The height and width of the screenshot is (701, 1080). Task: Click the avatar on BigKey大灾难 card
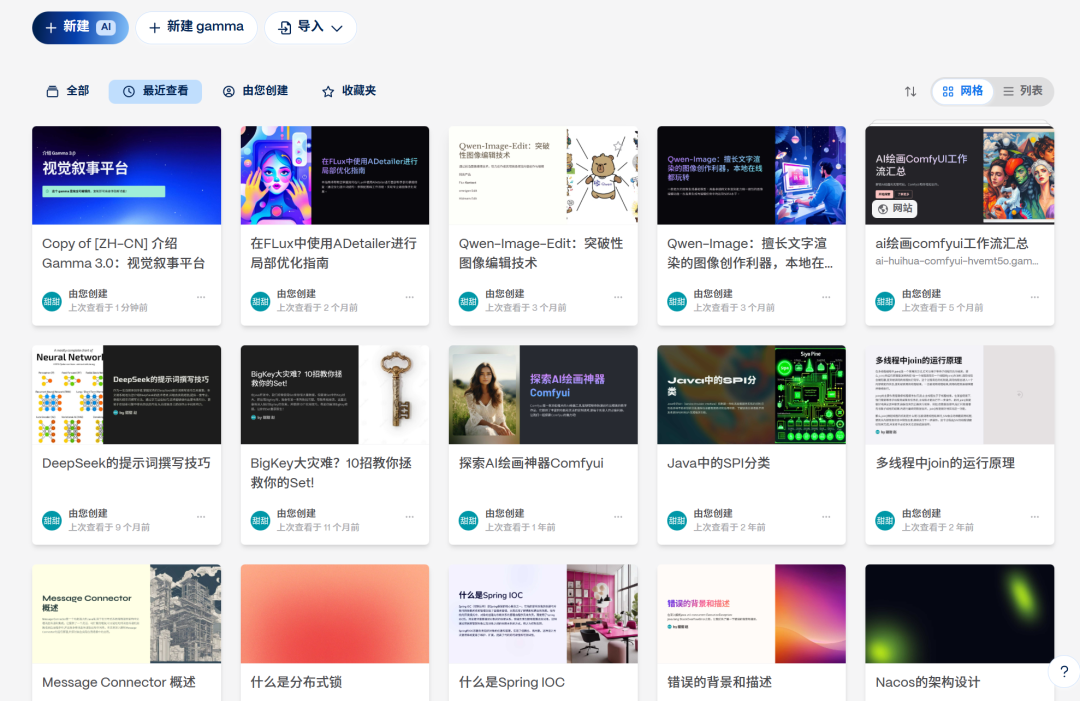(x=260, y=521)
